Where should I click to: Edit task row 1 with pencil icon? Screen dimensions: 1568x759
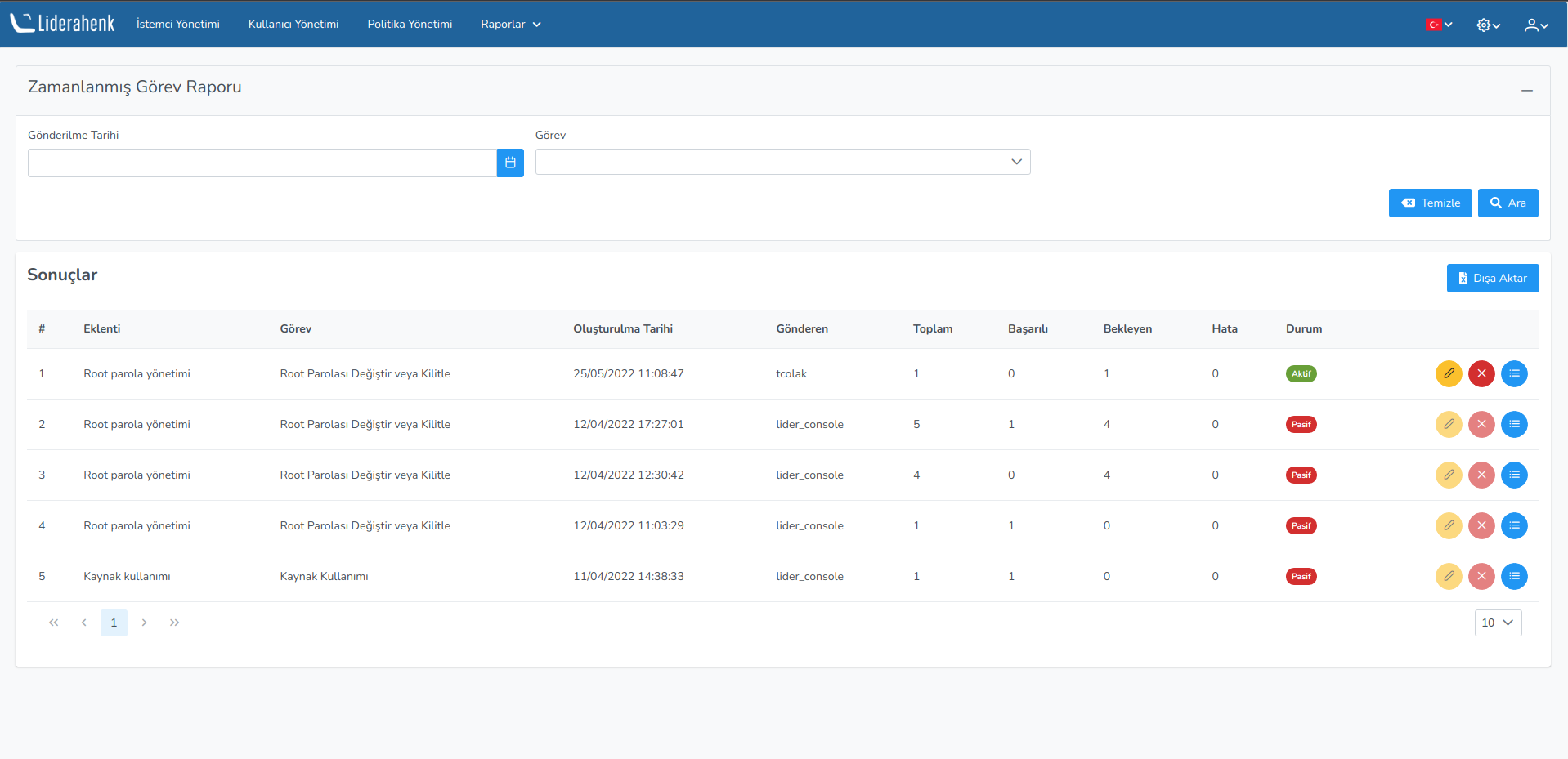(1449, 373)
